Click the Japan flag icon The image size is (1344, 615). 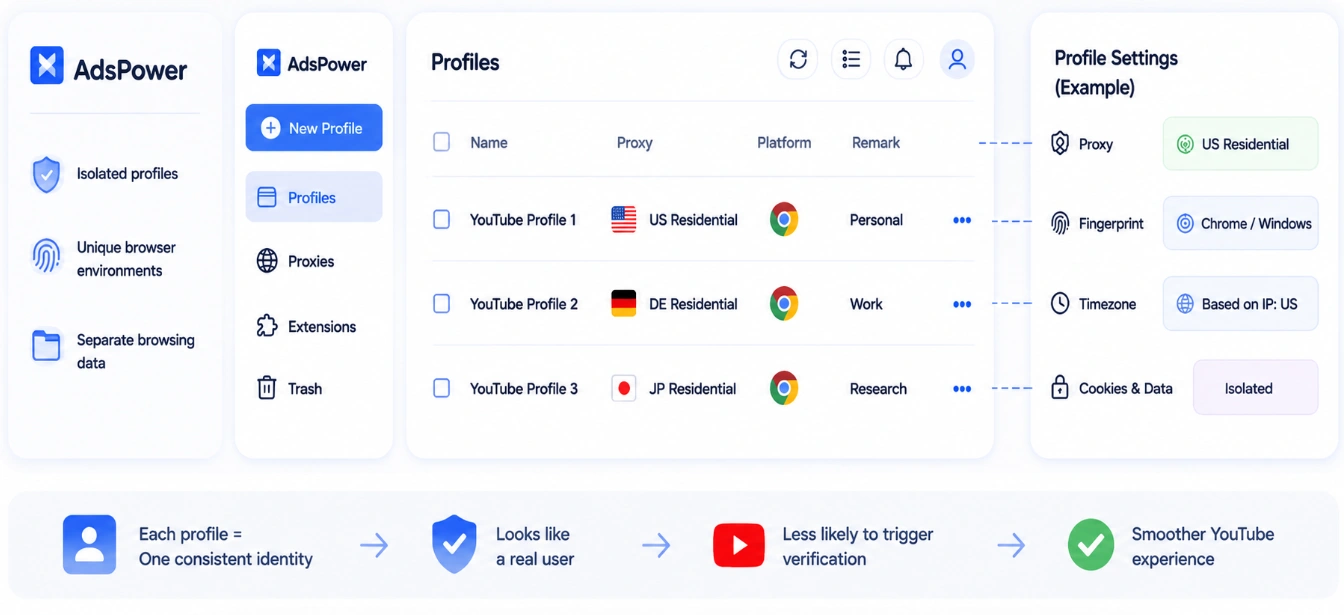624,388
